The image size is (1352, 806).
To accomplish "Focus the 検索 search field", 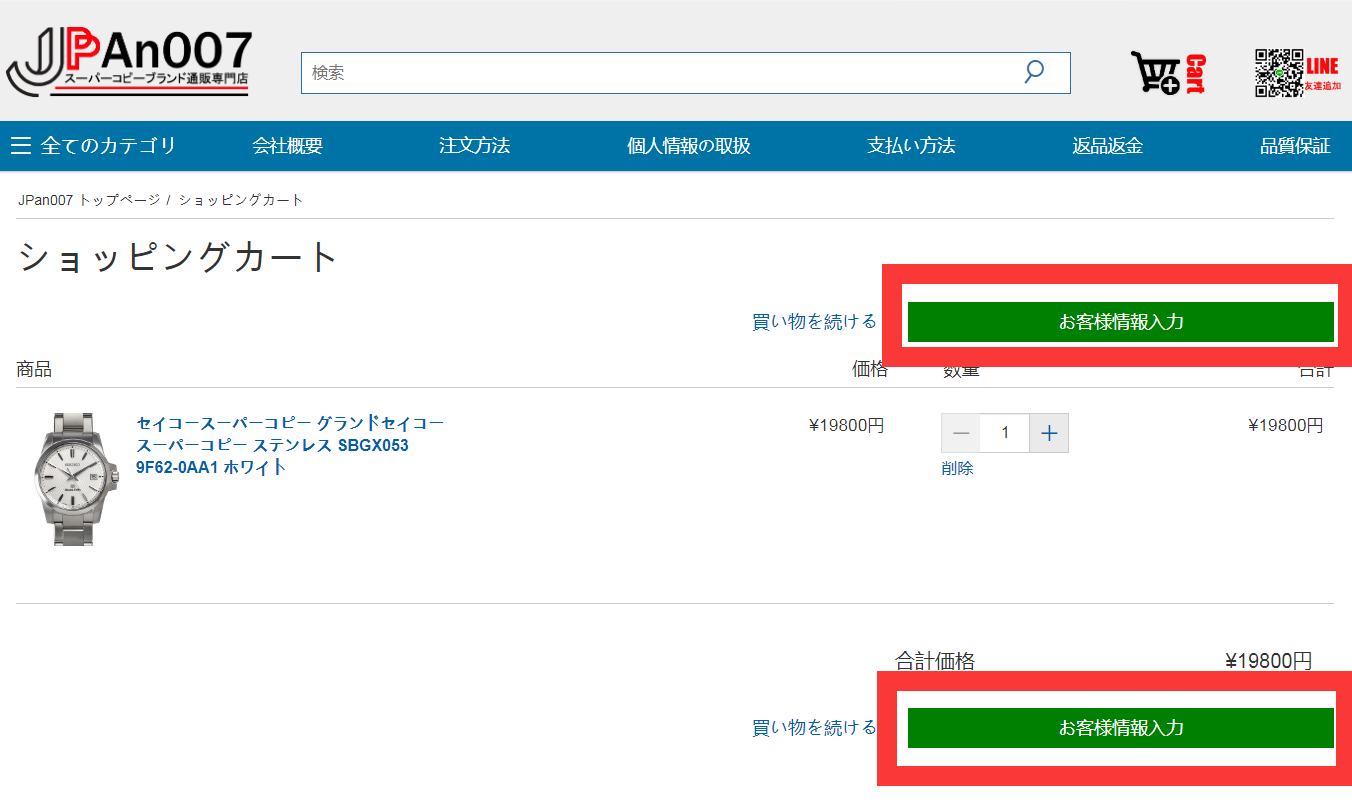I will click(685, 73).
